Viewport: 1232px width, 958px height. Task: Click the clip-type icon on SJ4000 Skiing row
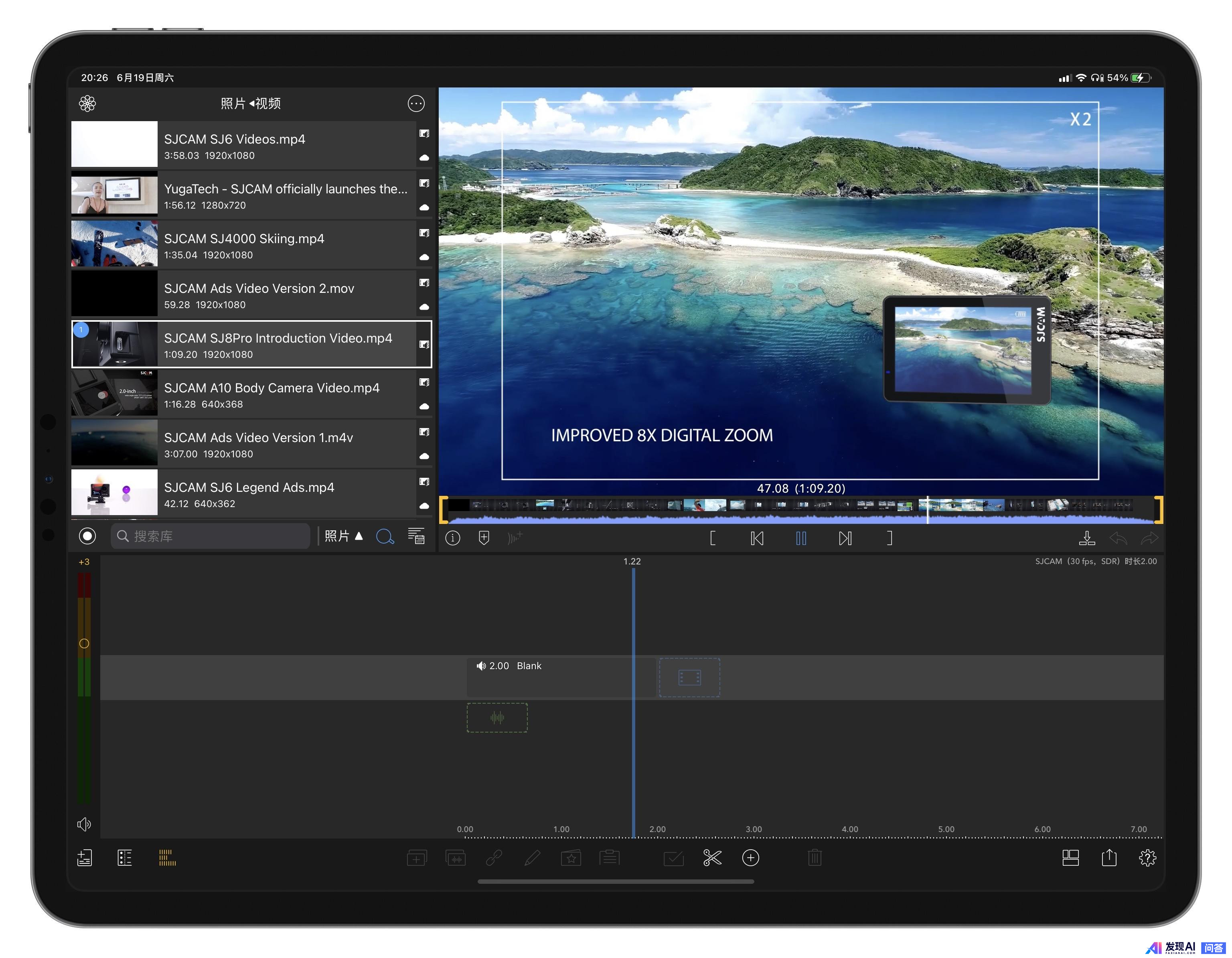(x=424, y=233)
